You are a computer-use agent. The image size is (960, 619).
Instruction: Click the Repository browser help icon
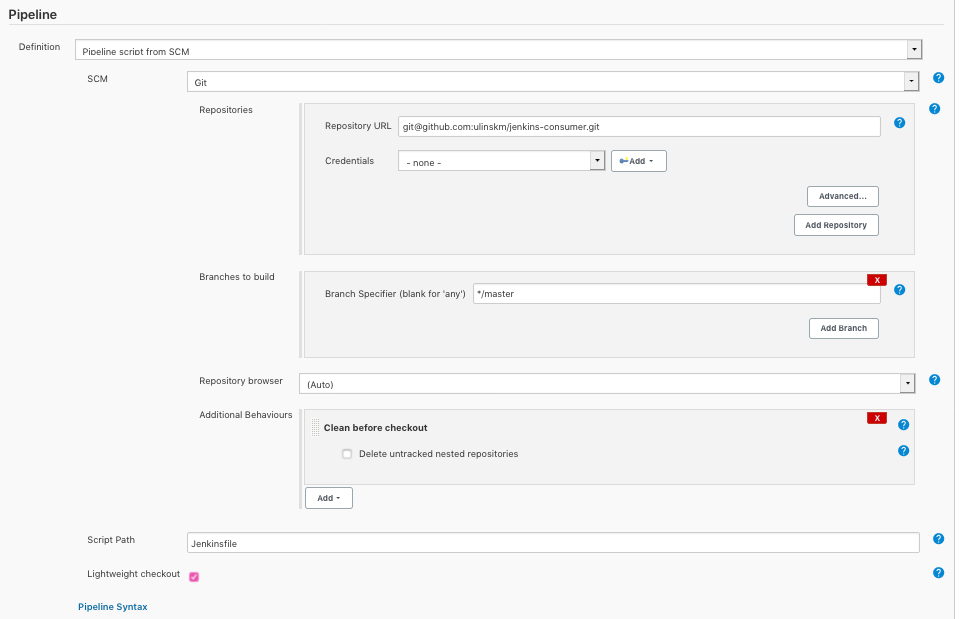(934, 380)
